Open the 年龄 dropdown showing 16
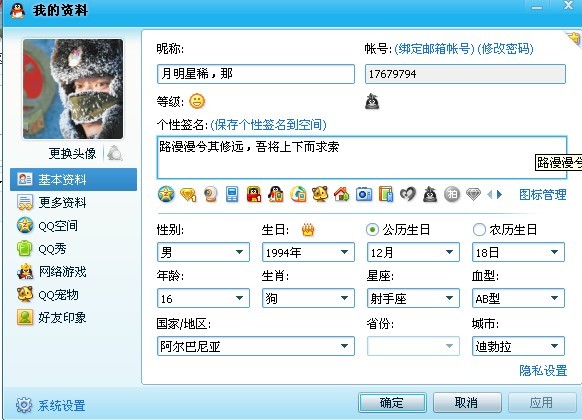Viewport: 582px width, 420px height. [x=203, y=298]
